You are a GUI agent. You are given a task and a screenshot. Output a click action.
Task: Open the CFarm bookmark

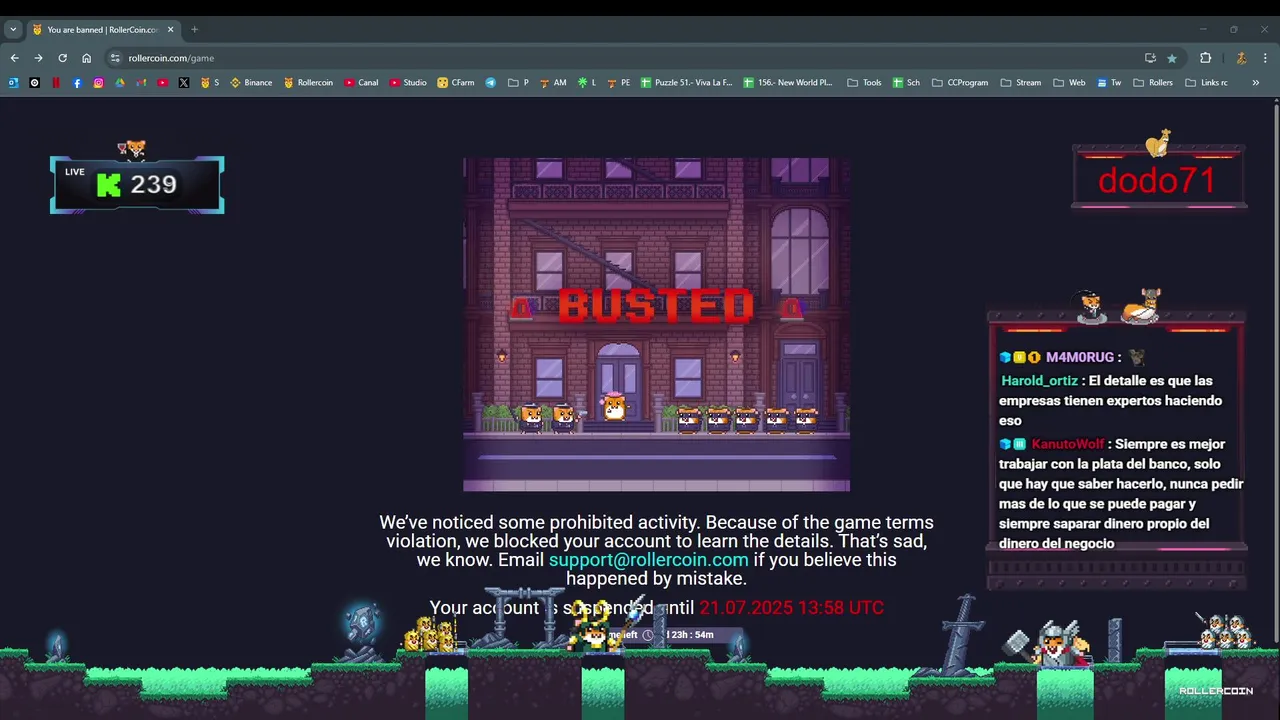point(456,83)
